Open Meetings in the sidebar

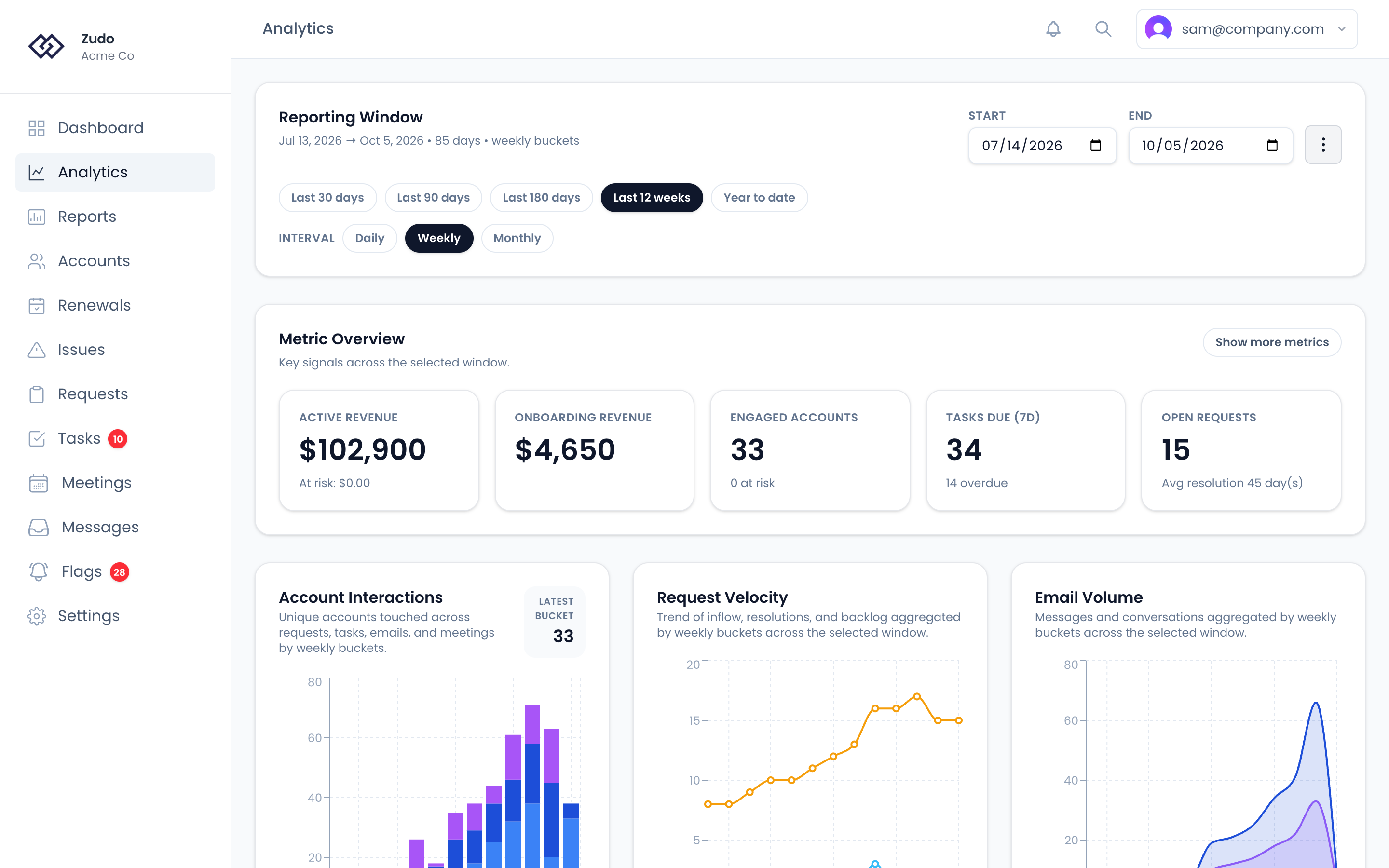click(x=115, y=483)
